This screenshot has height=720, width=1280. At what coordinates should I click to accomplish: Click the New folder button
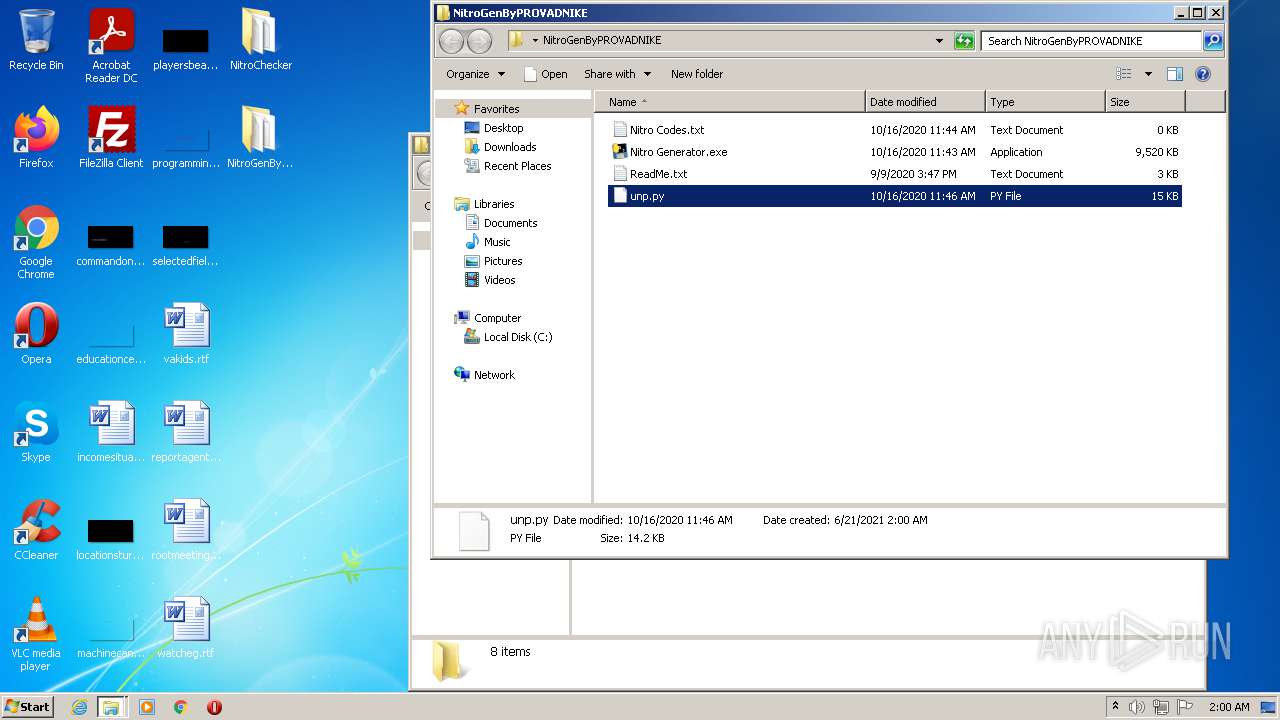697,74
